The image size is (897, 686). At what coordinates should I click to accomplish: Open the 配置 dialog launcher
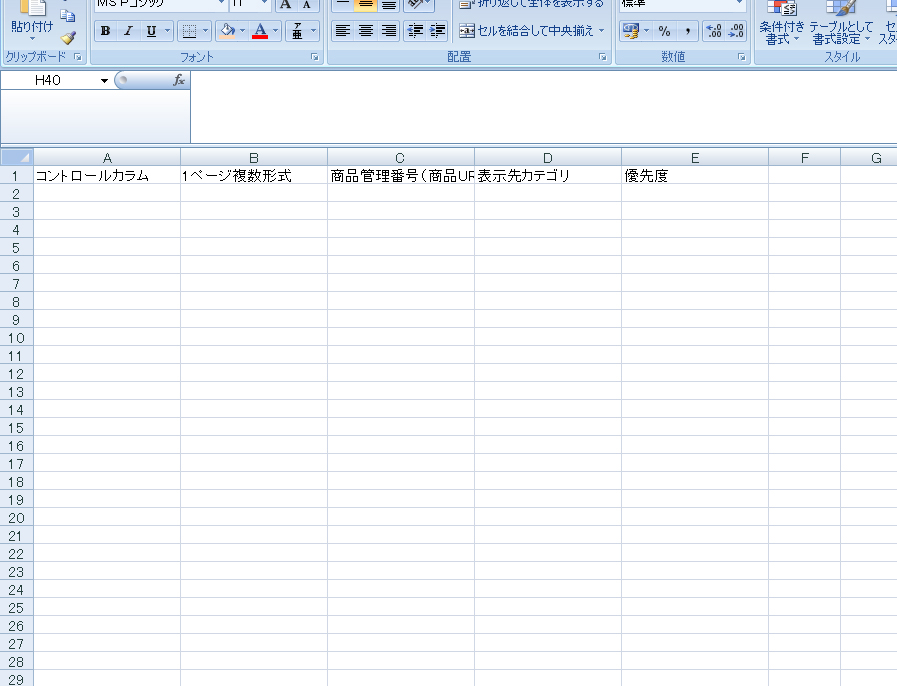tap(602, 57)
